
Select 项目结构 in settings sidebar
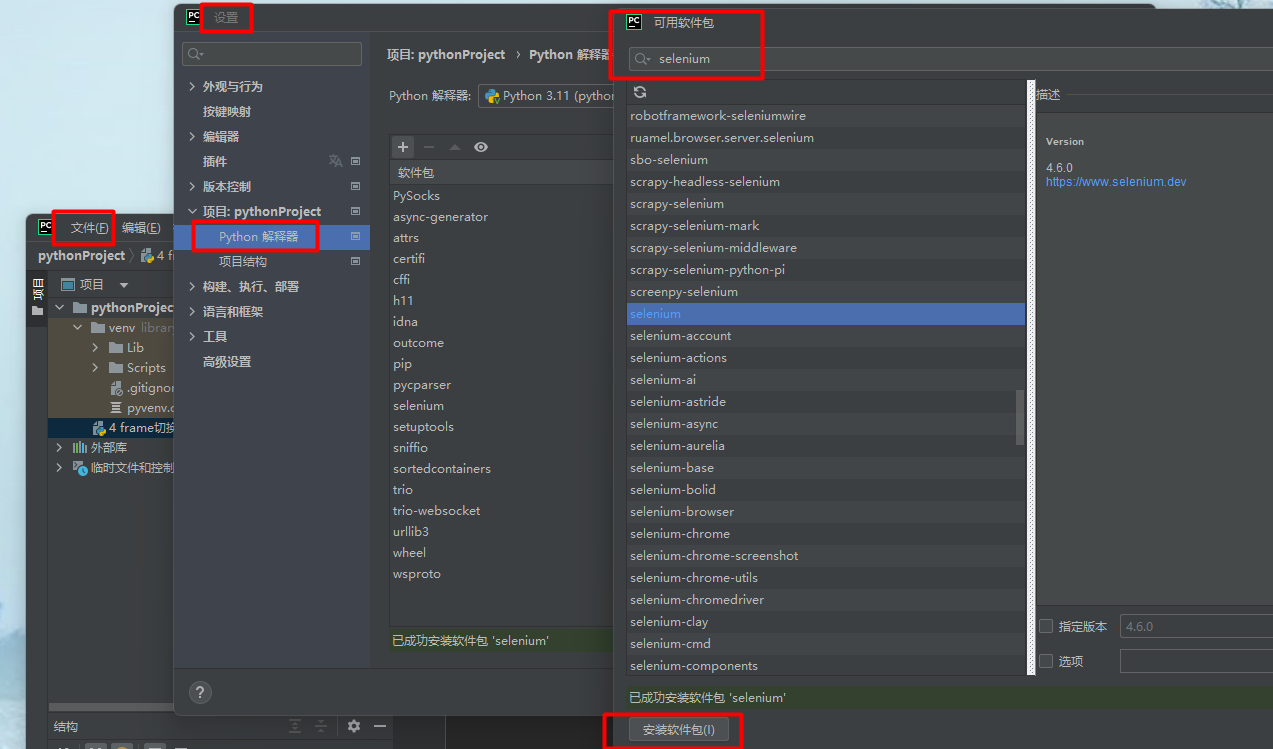point(243,261)
